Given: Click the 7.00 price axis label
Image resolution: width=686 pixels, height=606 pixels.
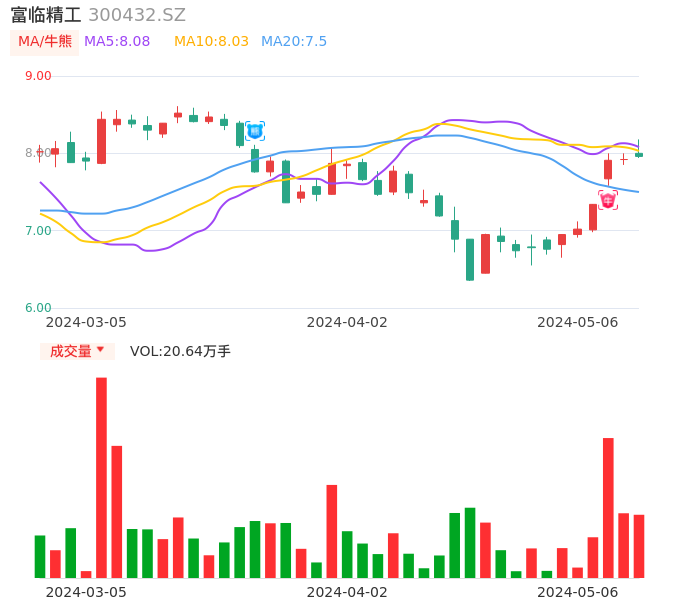Looking at the screenshot, I should pyautogui.click(x=38, y=231).
